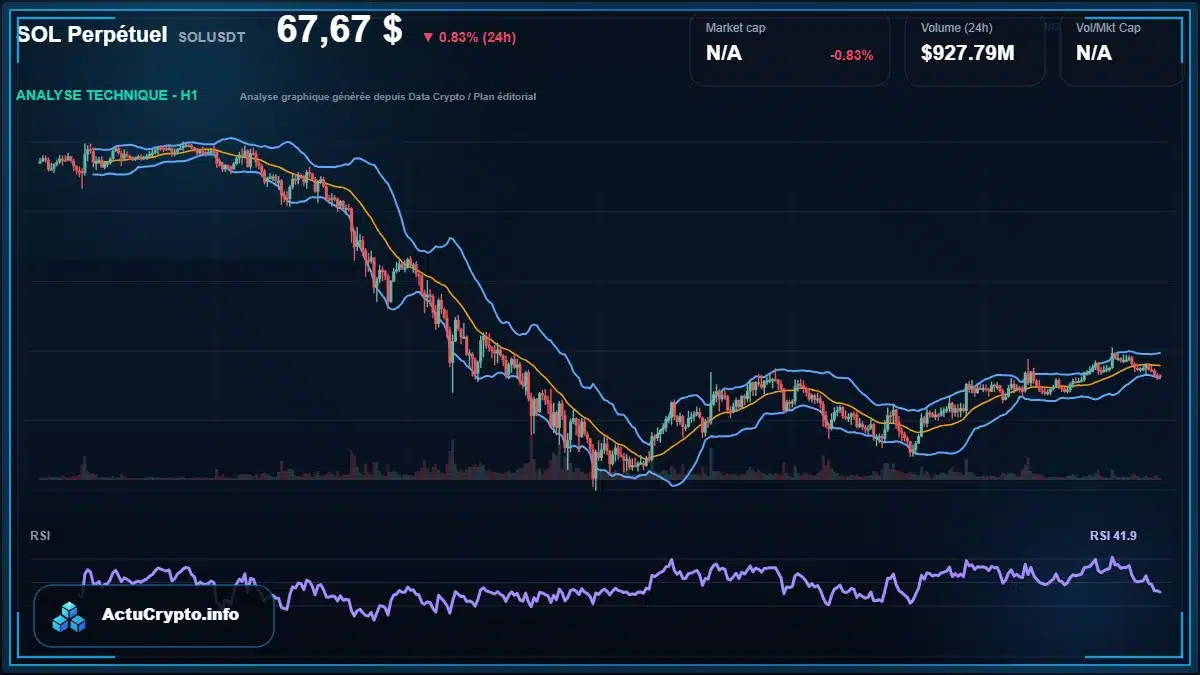Click the Vol/Mkt Cap card
The height and width of the screenshot is (675, 1200).
pos(1122,50)
